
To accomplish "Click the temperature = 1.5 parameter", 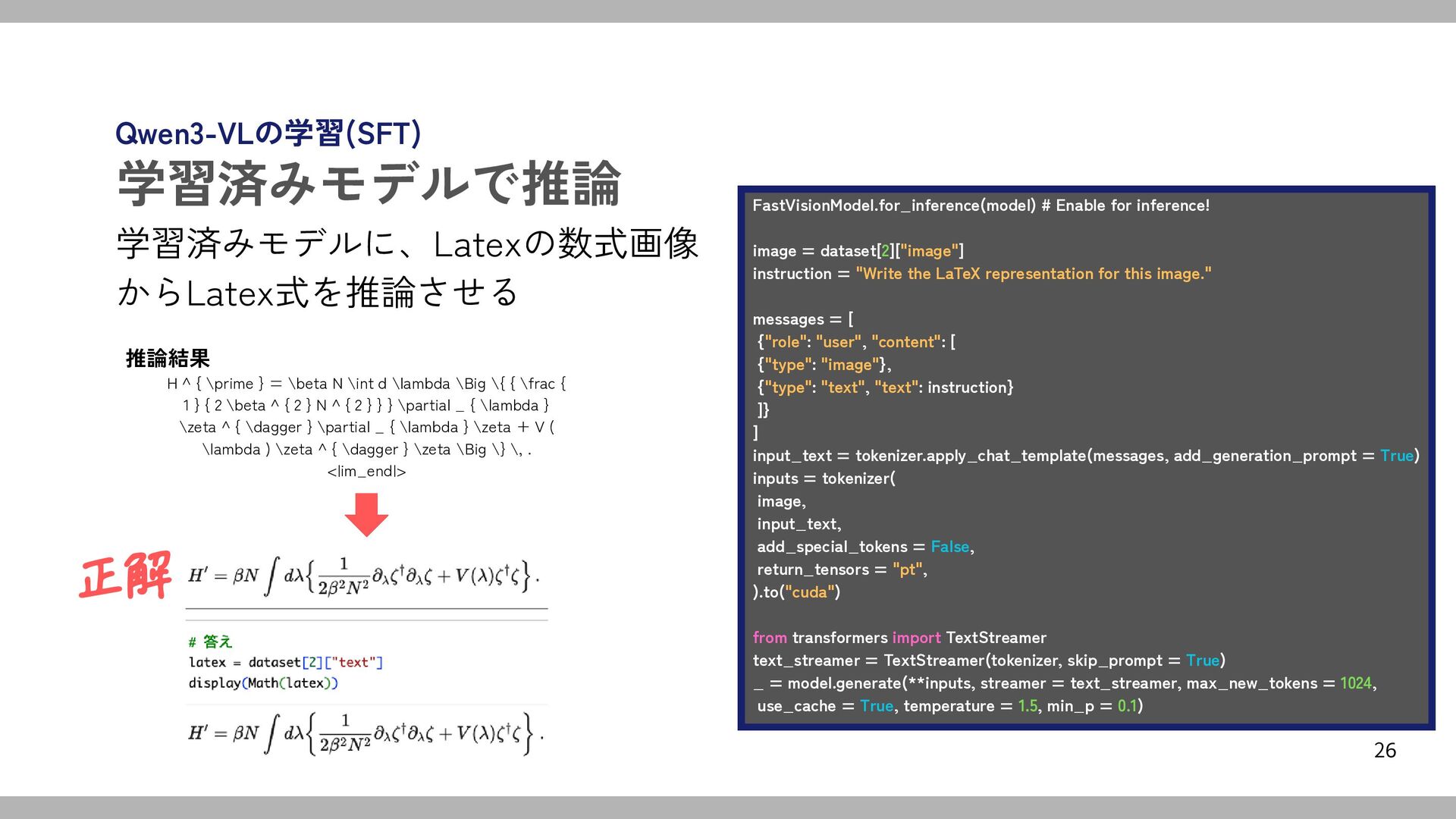I will (970, 706).
